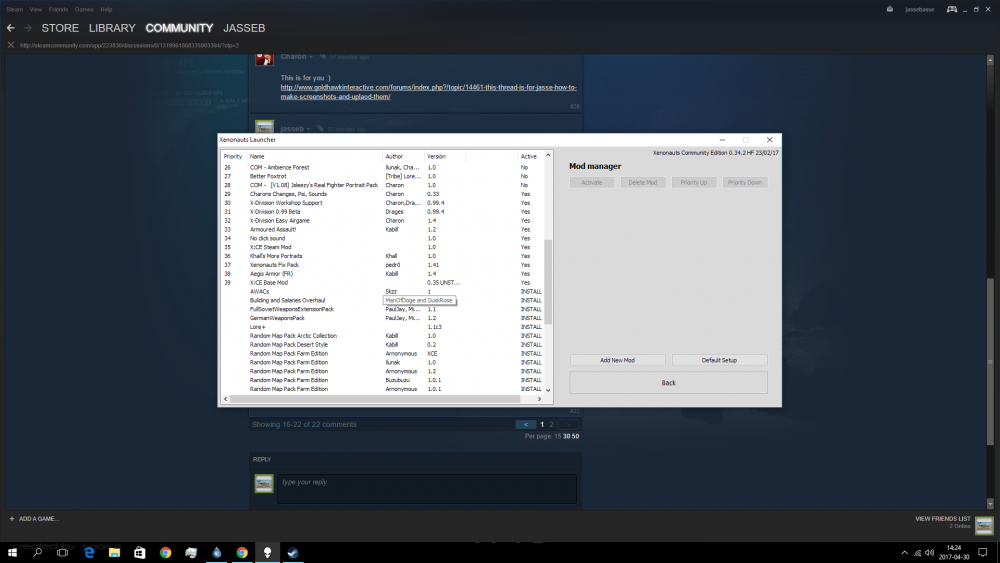This screenshot has width=1000, height=563.
Task: Go to the STORE tab
Action: pos(60,28)
